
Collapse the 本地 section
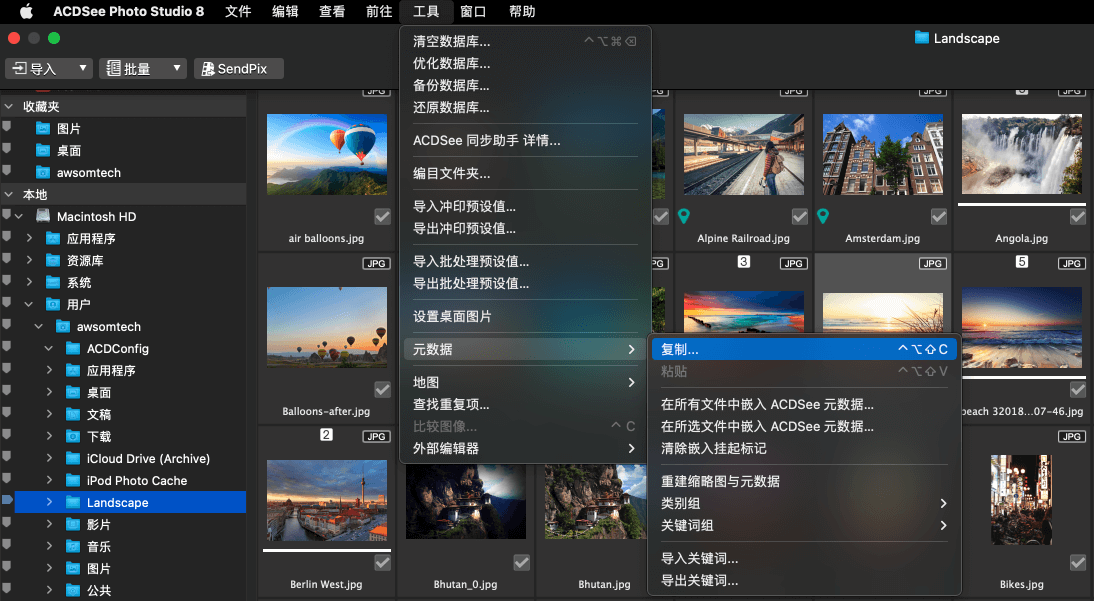[x=9, y=194]
